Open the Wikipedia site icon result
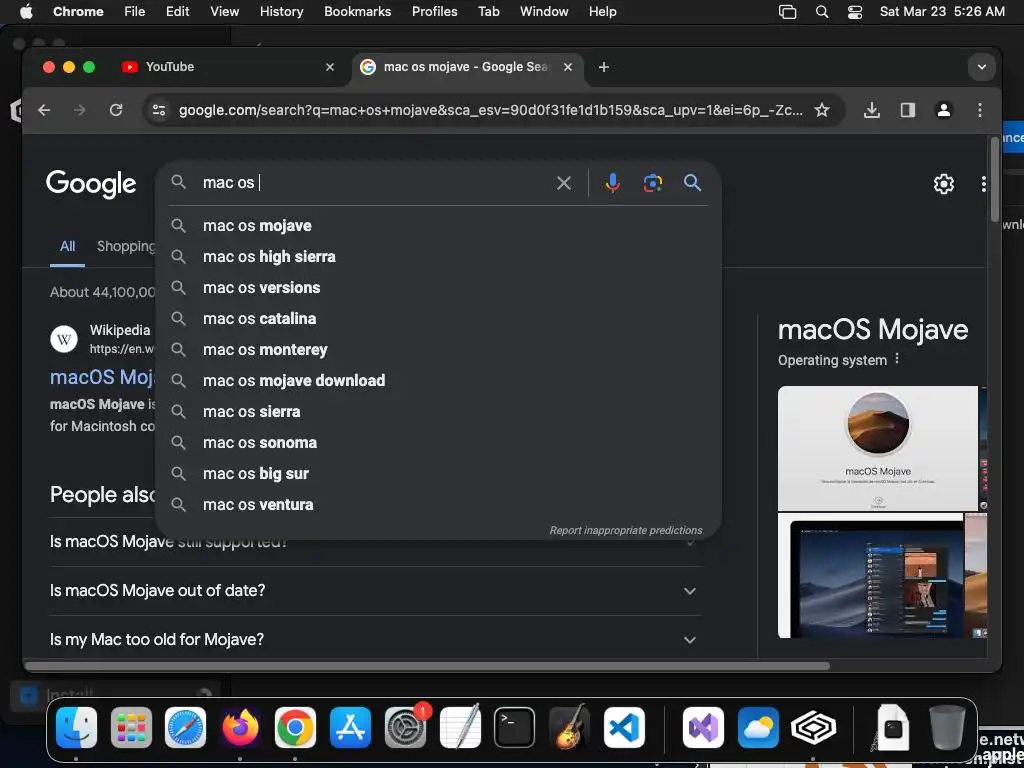Screen dimensions: 1024x768 tap(64, 339)
